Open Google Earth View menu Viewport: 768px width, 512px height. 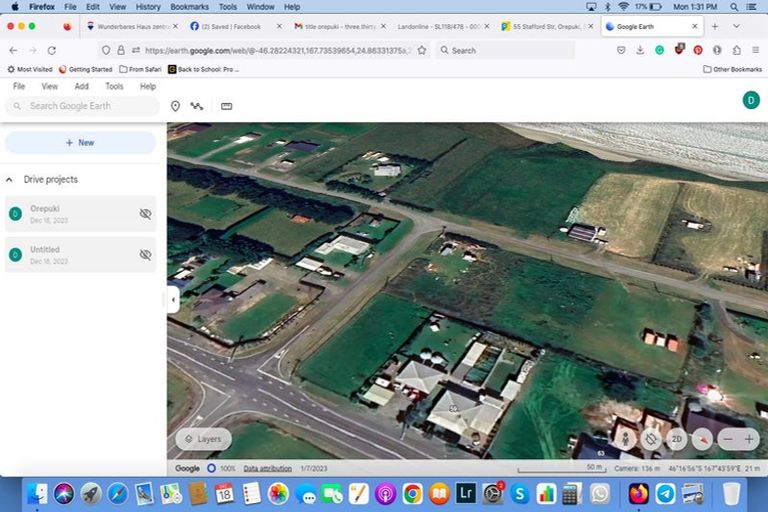(x=49, y=86)
